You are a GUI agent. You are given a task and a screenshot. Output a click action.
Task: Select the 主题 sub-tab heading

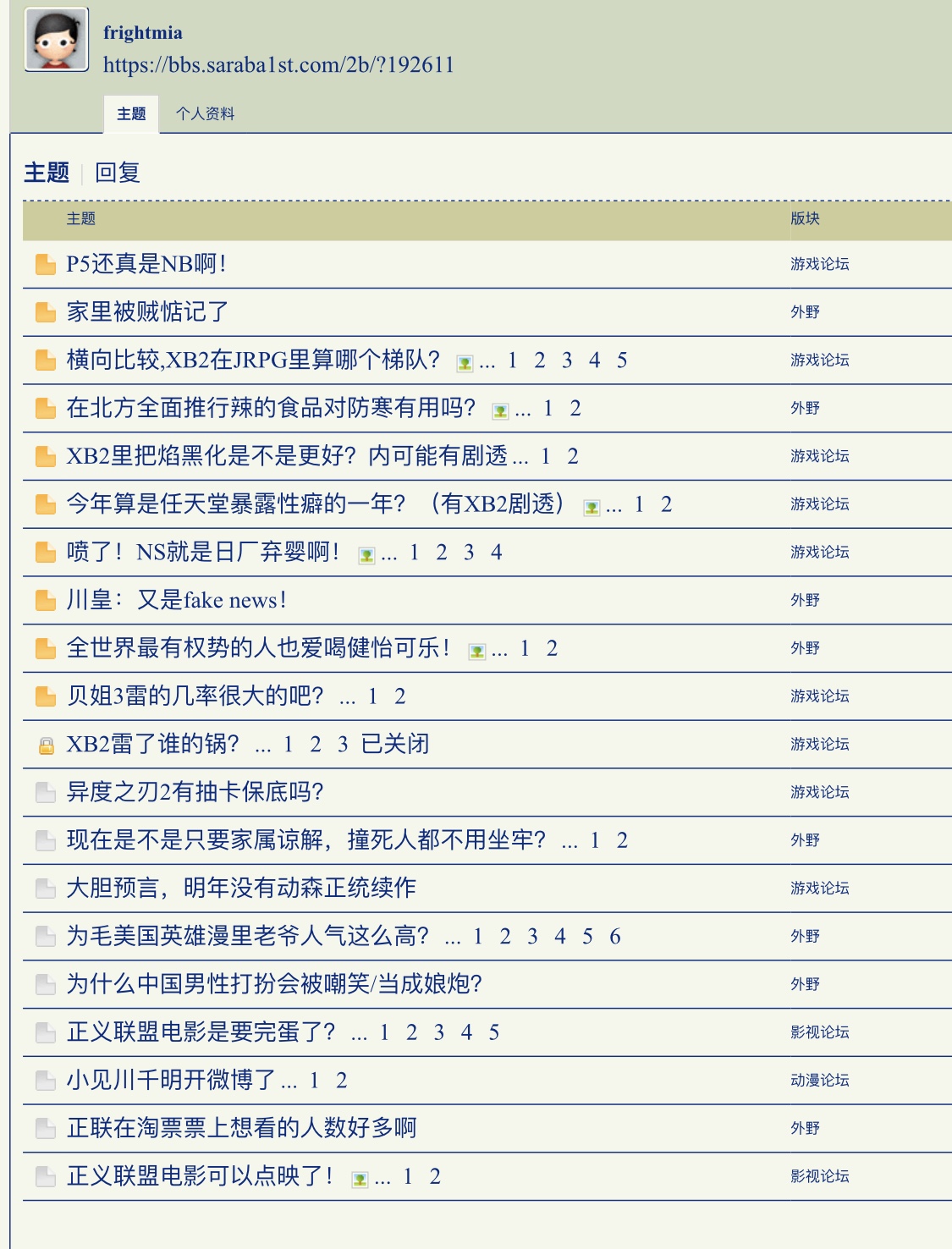(47, 173)
